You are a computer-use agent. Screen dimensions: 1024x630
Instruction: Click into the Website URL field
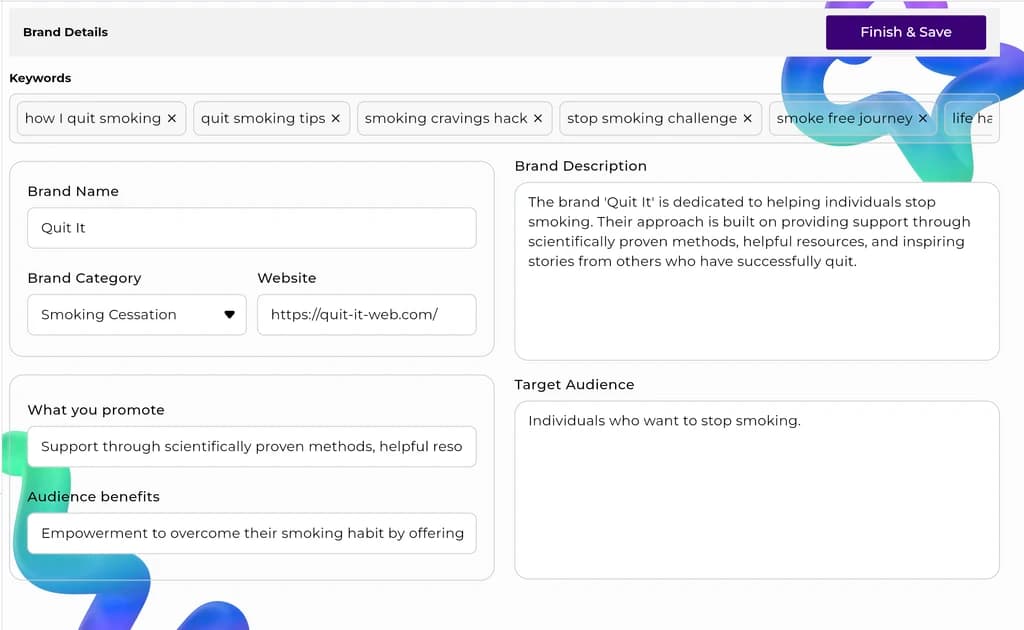366,315
